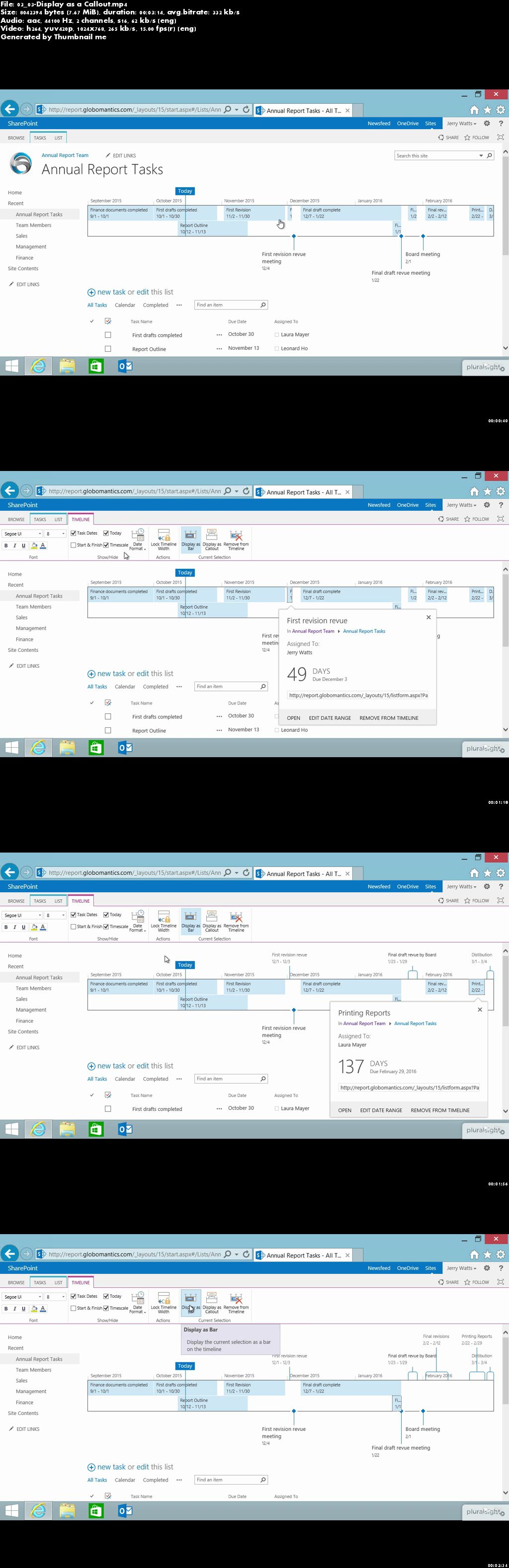Viewport: 509px width, 1568px height.
Task: Switch to BROWSE tab in the 00:00:40 frame
Action: pos(16,138)
